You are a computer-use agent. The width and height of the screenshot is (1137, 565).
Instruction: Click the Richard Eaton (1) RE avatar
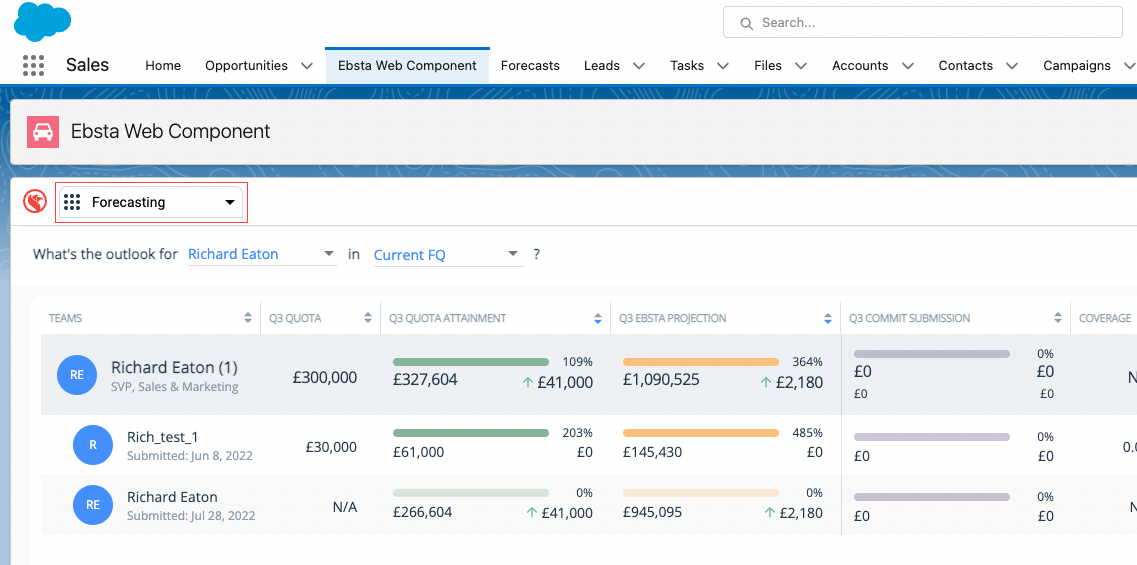tap(77, 375)
